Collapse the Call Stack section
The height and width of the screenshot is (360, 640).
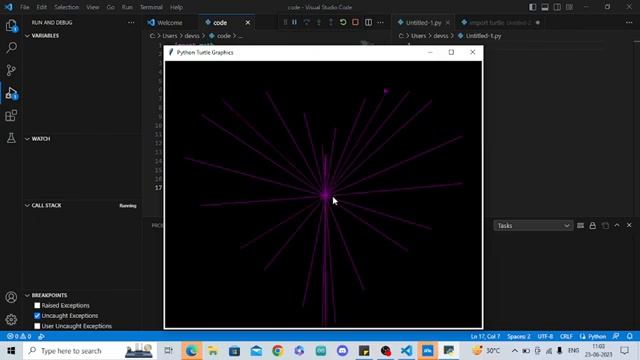click(x=27, y=205)
